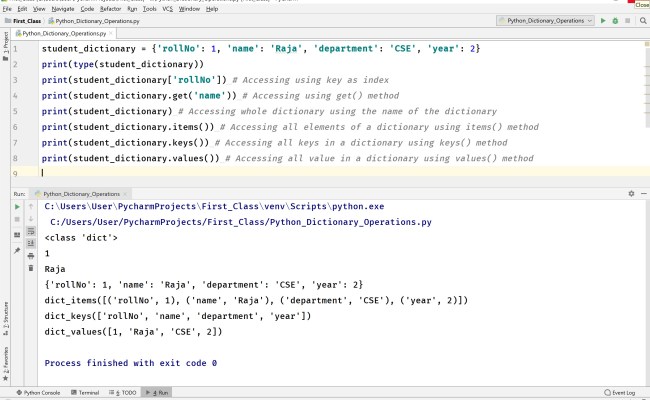
Task: Select the First_Class project breadcrumb
Action: (23, 21)
